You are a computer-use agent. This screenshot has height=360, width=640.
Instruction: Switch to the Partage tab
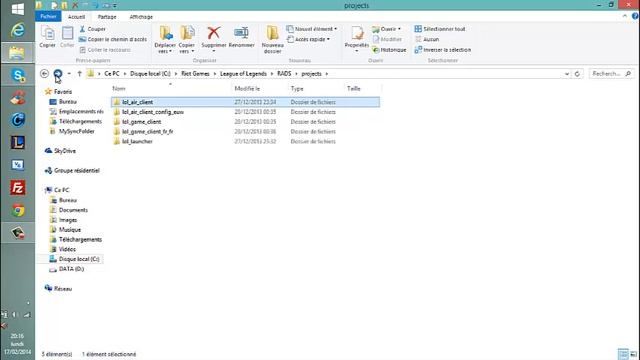[107, 17]
